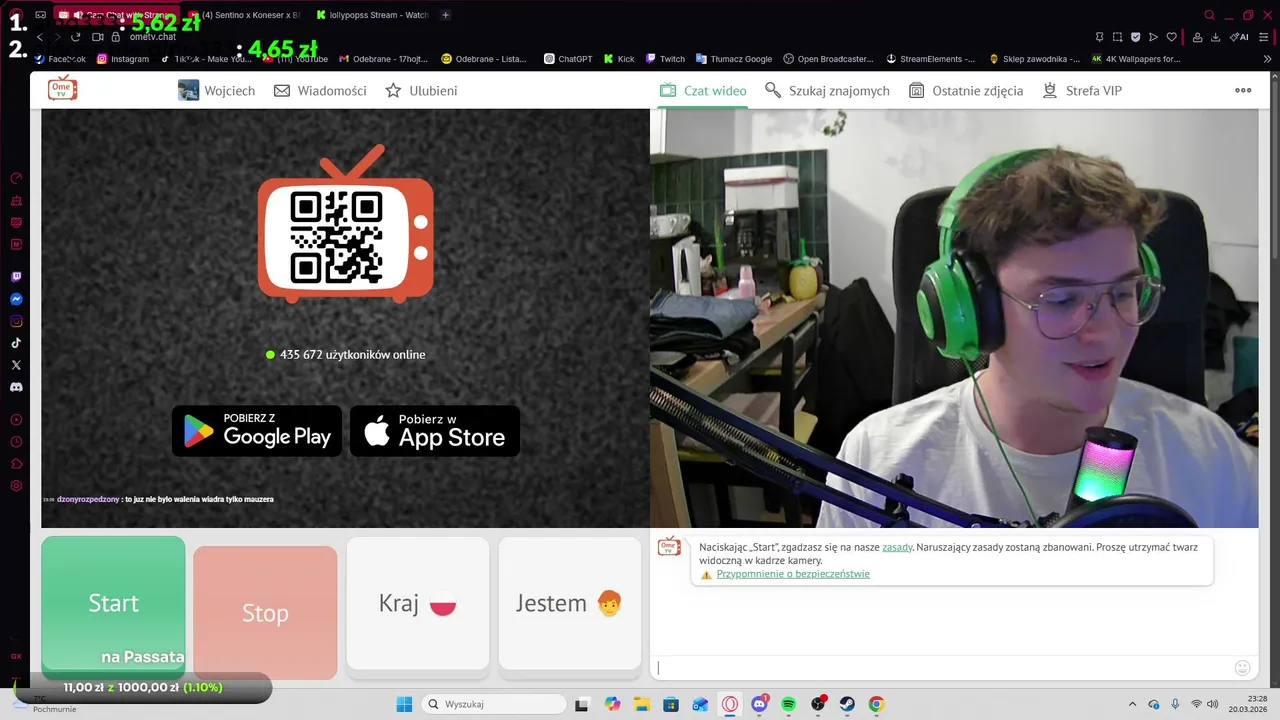Open TikTok in the Opera sidebar
The height and width of the screenshot is (720, 1280).
coord(16,343)
